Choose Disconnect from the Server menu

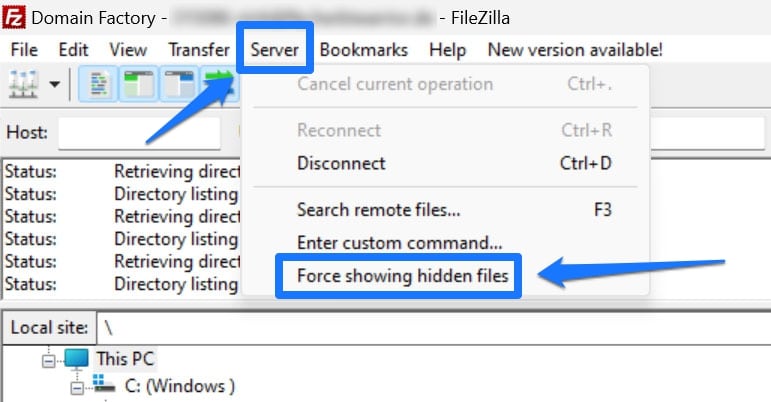[x=341, y=163]
